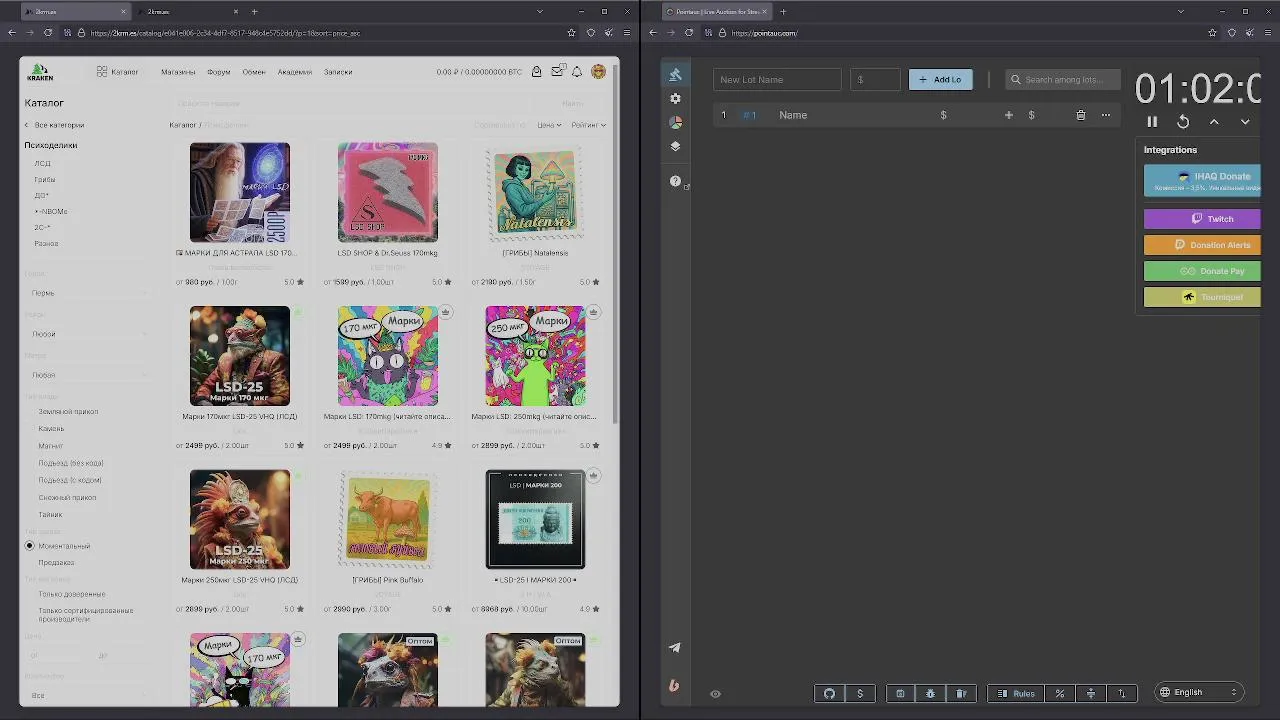Open the user avatar in site header
1280x720 pixels.
pyautogui.click(x=598, y=72)
